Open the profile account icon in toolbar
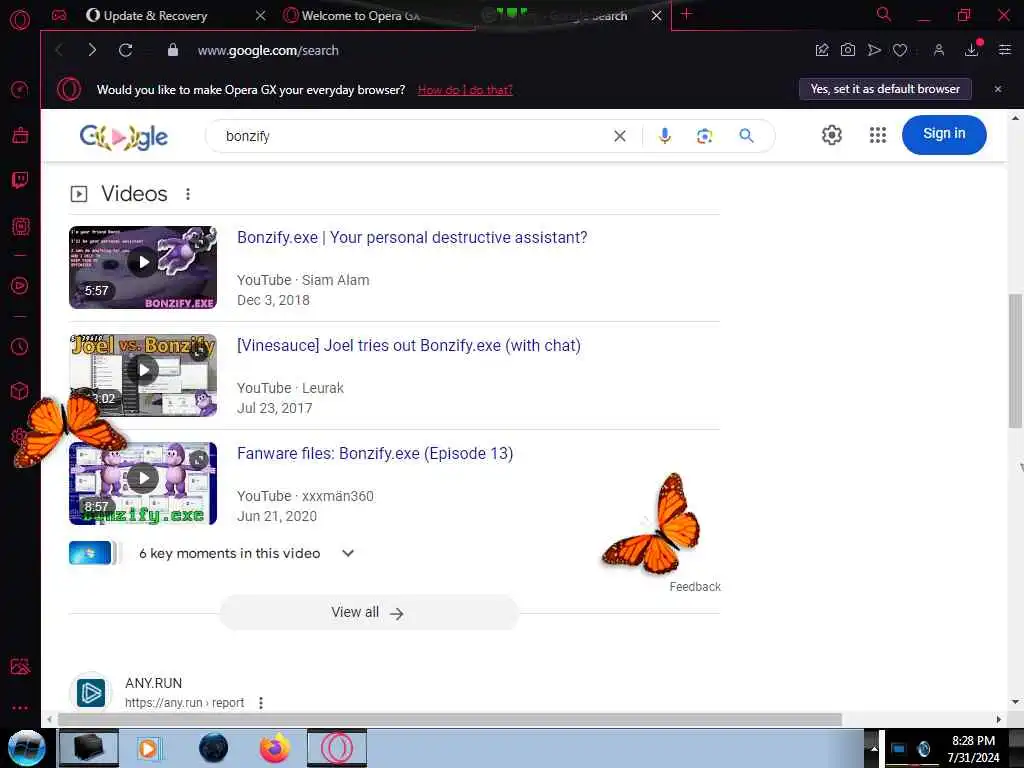The width and height of the screenshot is (1024, 768). (938, 50)
